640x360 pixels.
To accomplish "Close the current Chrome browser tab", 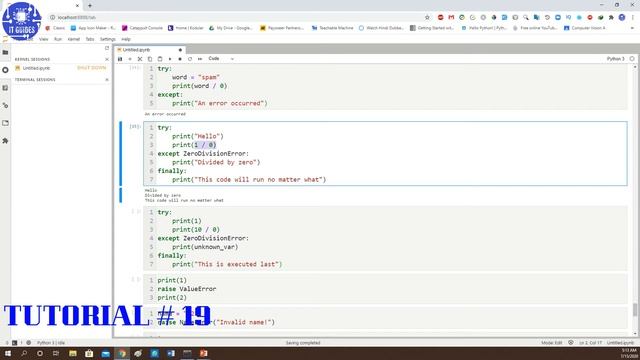I will click(77, 6).
